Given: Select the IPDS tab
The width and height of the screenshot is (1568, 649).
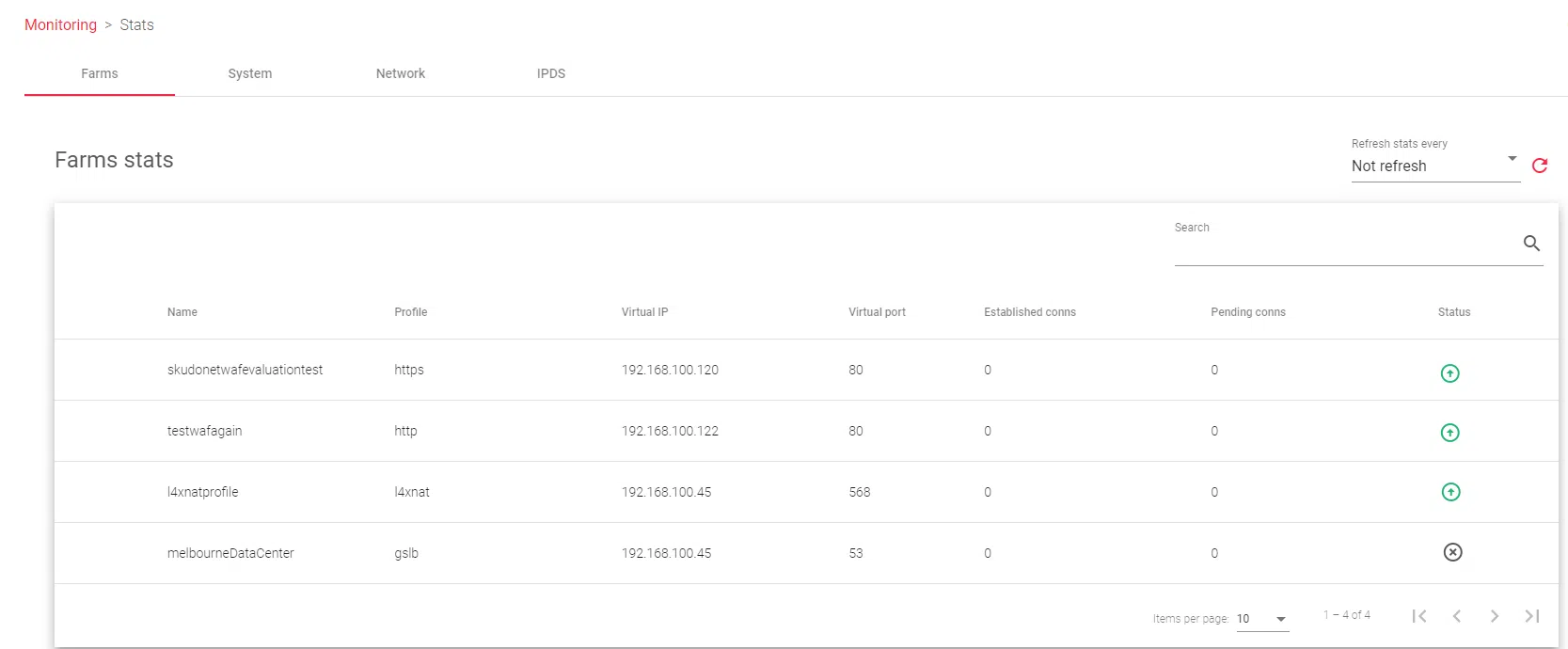Looking at the screenshot, I should coord(550,73).
